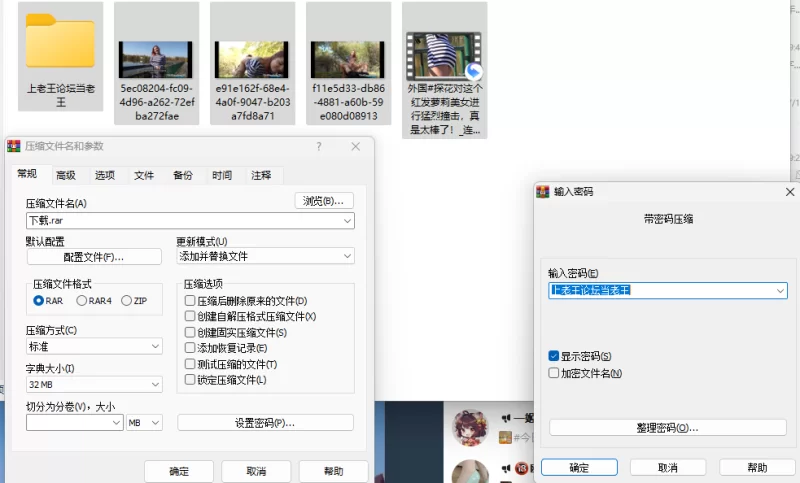Image resolution: width=800 pixels, height=483 pixels.
Task: Switch to the 高级 tab
Action: [66, 175]
